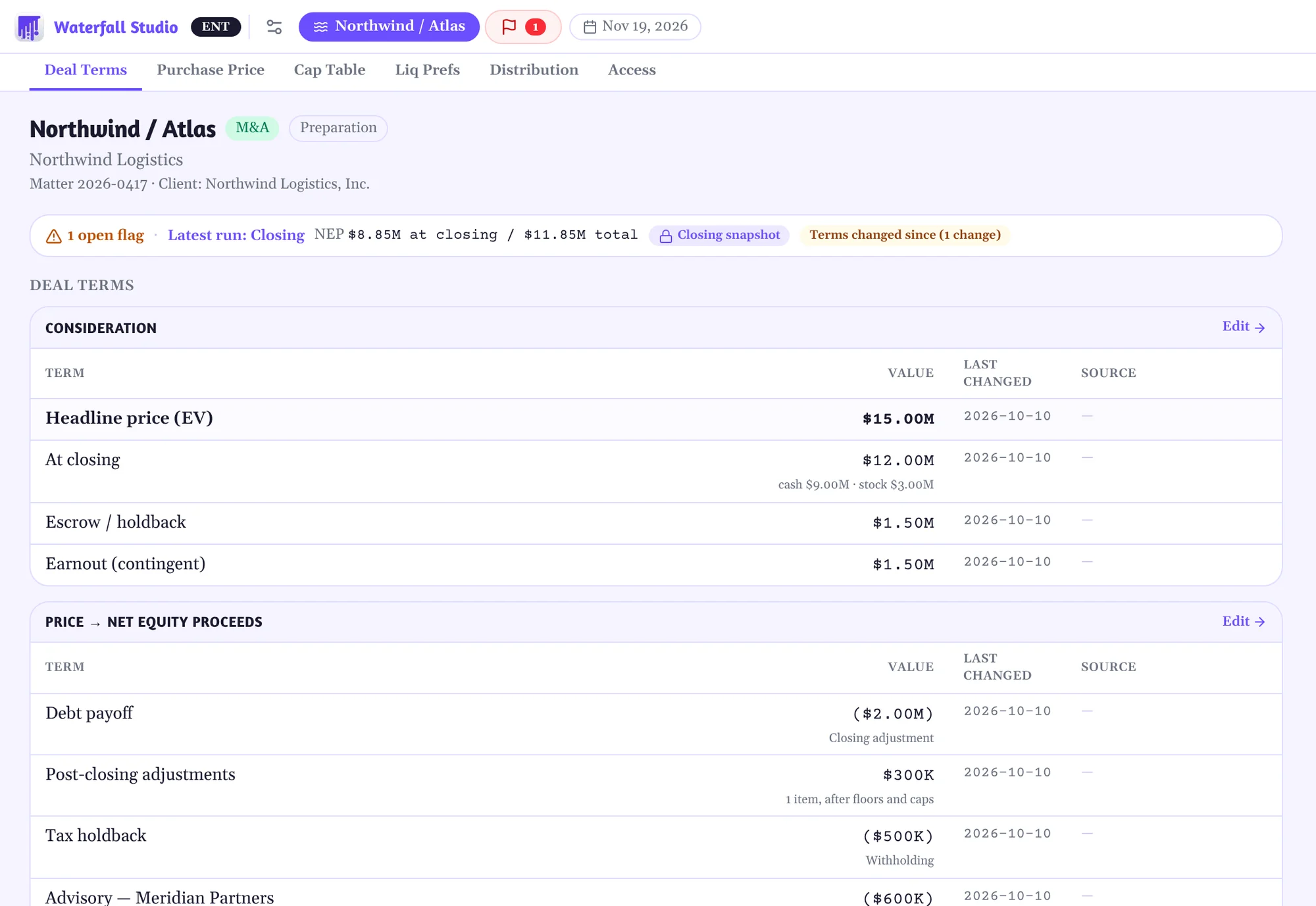The height and width of the screenshot is (906, 1316).
Task: Open the Latest run: Closing link
Action: point(236,235)
